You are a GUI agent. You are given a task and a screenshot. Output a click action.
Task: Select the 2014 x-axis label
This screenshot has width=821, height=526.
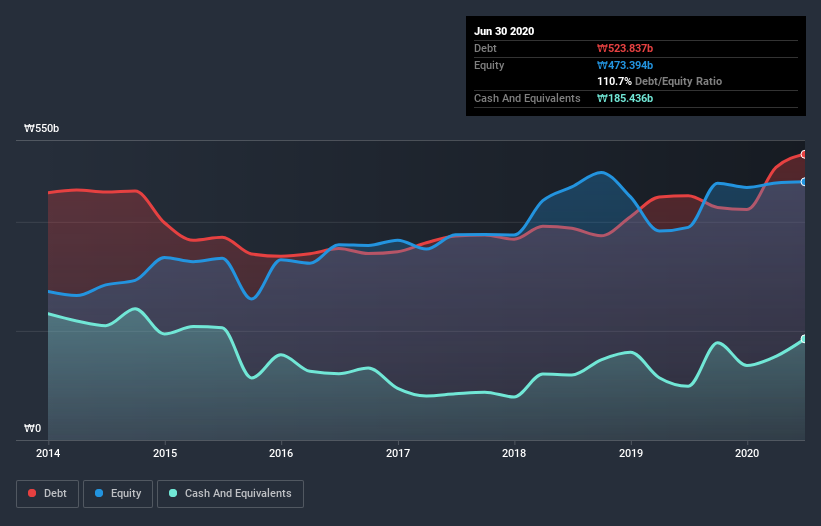pyautogui.click(x=48, y=453)
